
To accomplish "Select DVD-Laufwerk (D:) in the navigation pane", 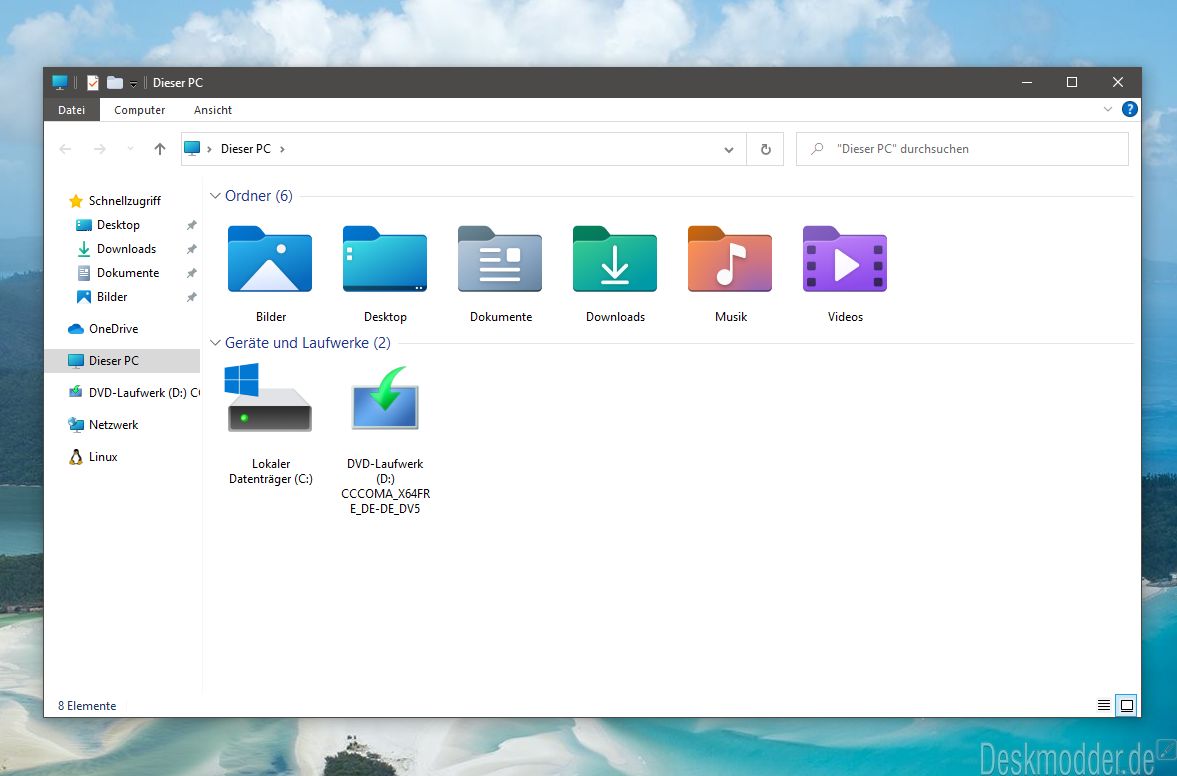I will (x=134, y=393).
